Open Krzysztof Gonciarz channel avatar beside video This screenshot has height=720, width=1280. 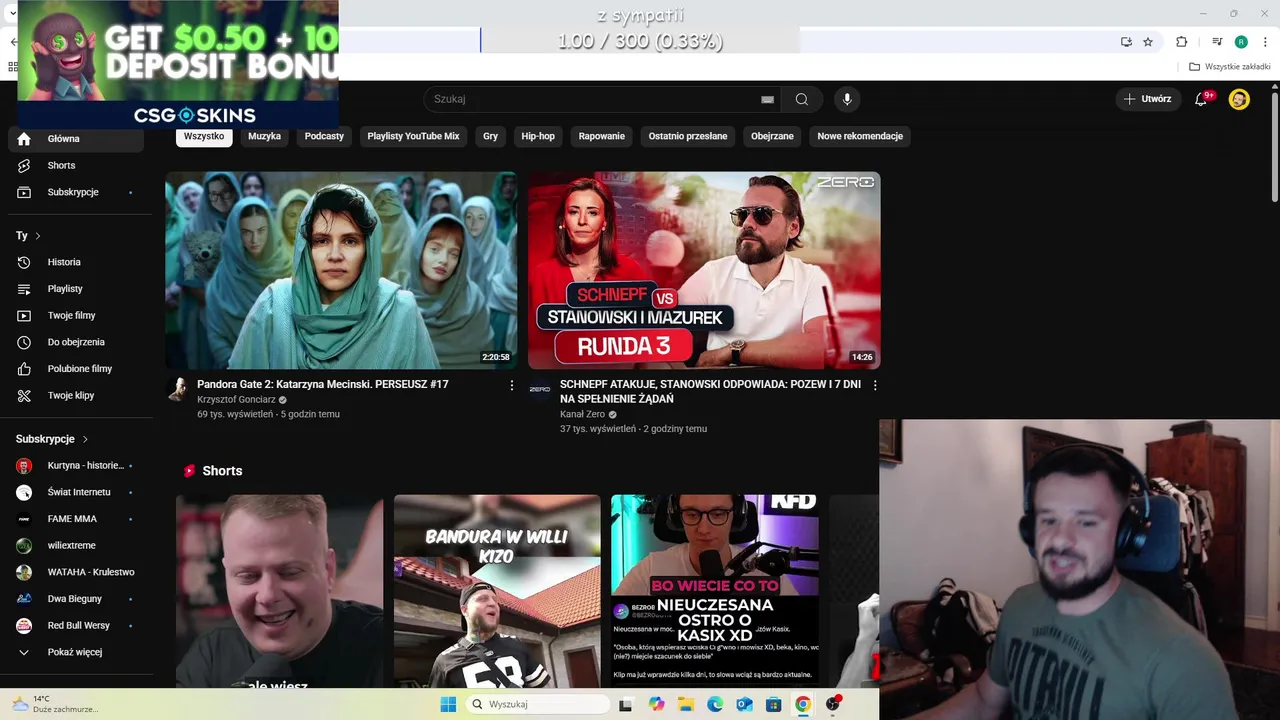pos(177,389)
